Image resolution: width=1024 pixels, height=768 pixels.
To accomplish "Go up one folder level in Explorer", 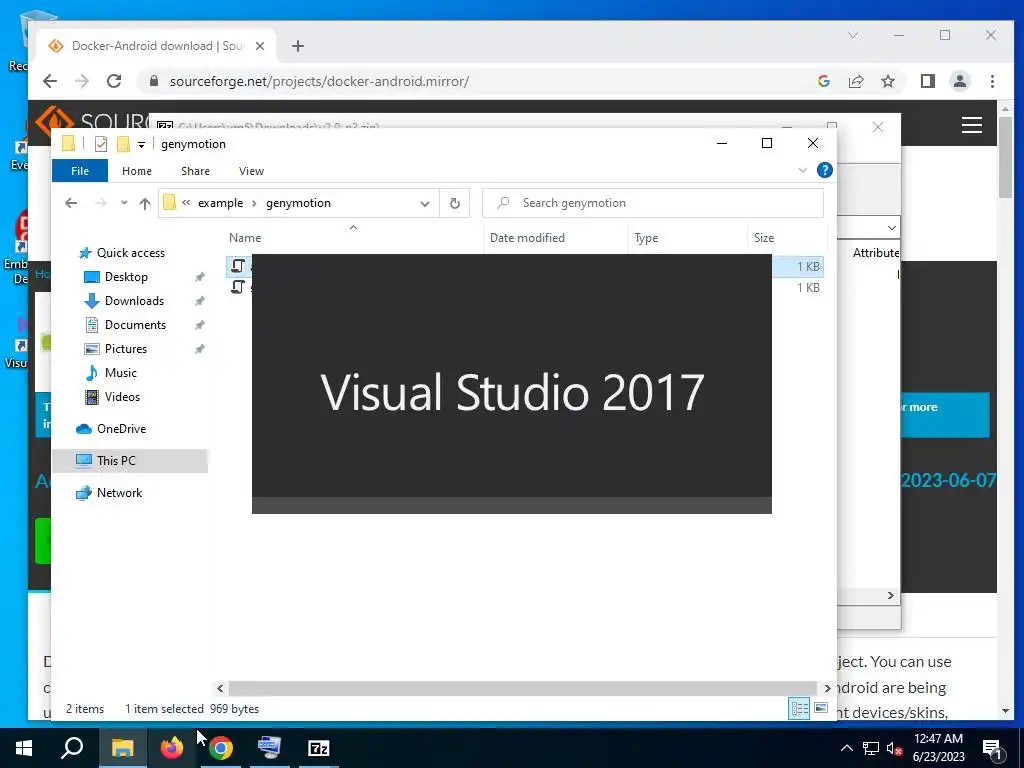I will [145, 203].
